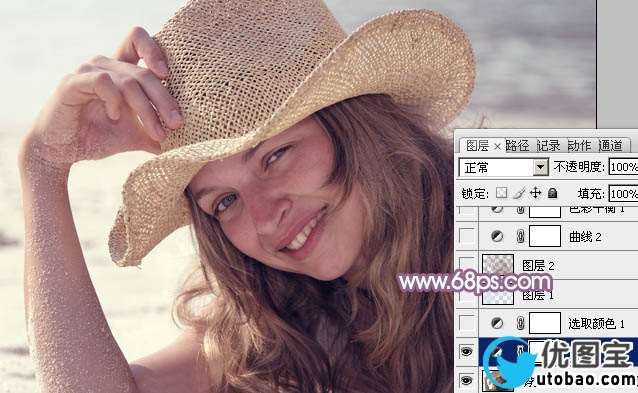Click the lock position move icon
The height and width of the screenshot is (393, 638).
click(535, 193)
